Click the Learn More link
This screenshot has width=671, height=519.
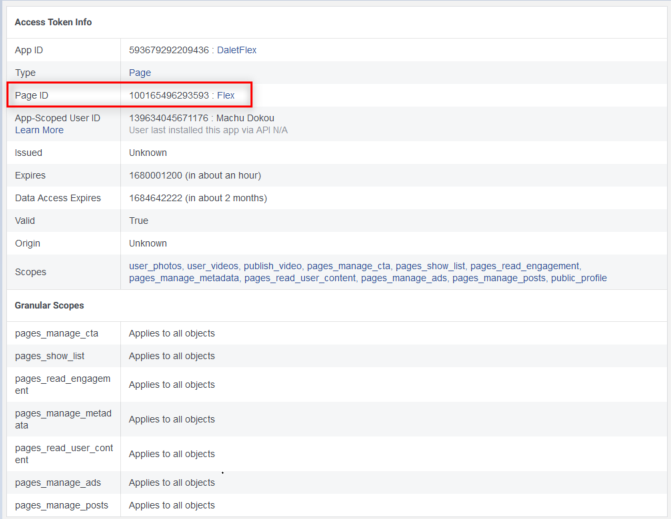click(x=39, y=130)
